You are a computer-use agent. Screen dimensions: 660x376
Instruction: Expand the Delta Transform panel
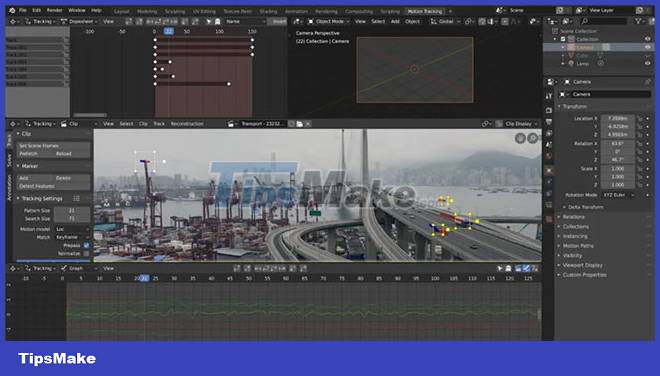[585, 207]
